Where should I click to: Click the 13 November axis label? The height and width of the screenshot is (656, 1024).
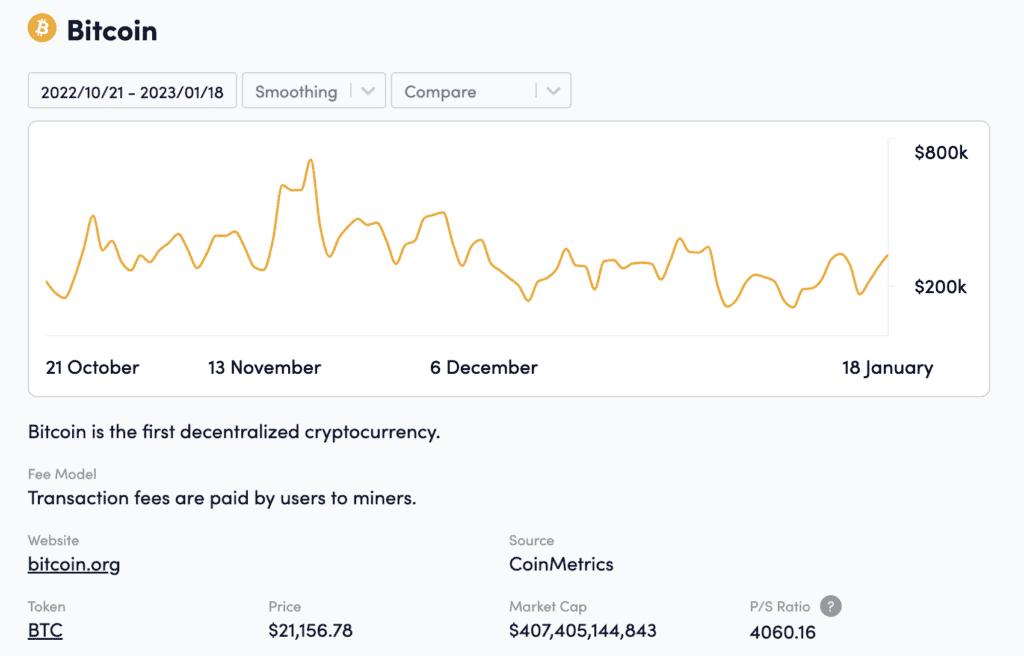(x=264, y=368)
